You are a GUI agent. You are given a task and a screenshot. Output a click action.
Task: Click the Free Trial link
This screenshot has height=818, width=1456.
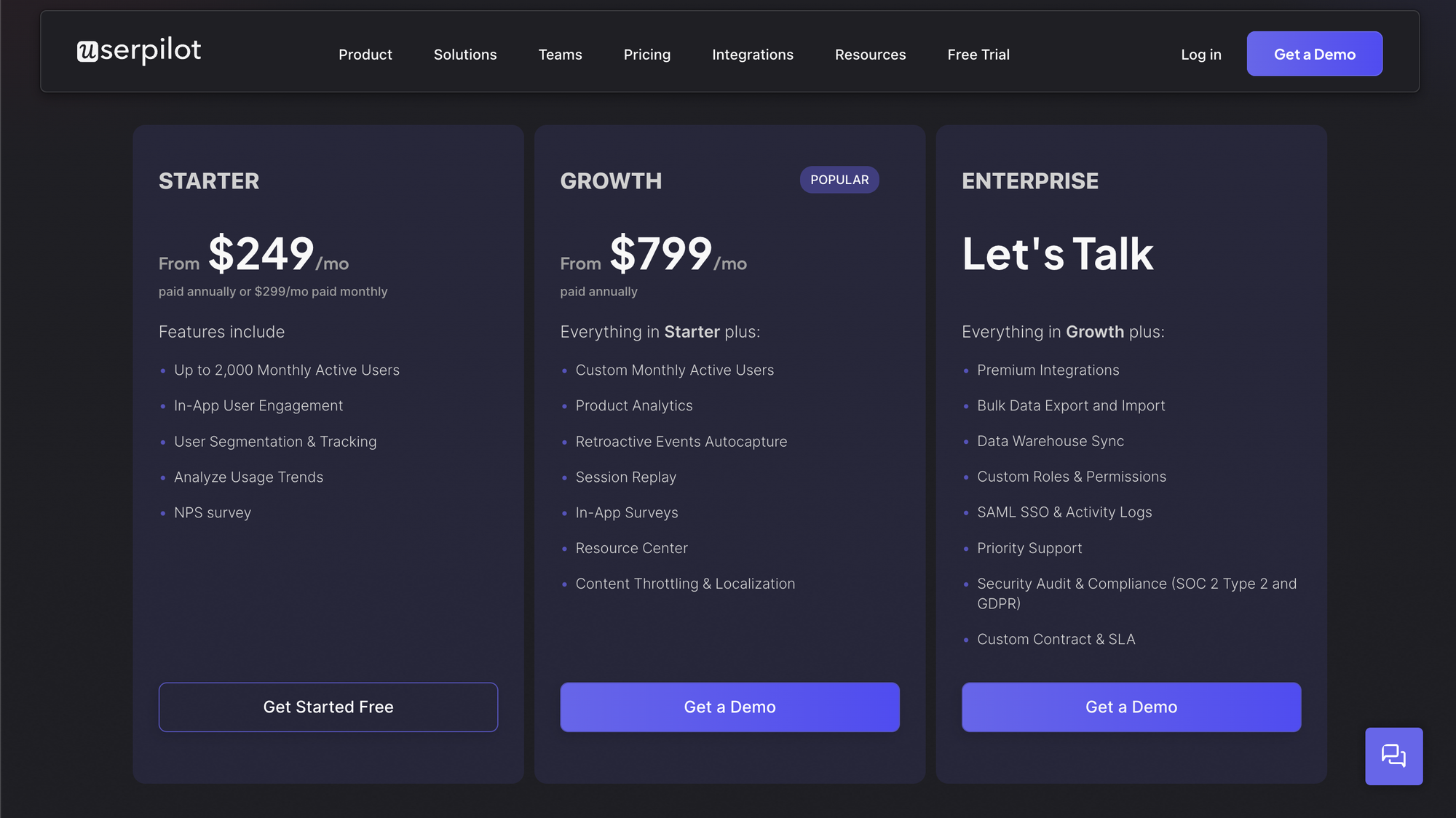[x=978, y=55]
